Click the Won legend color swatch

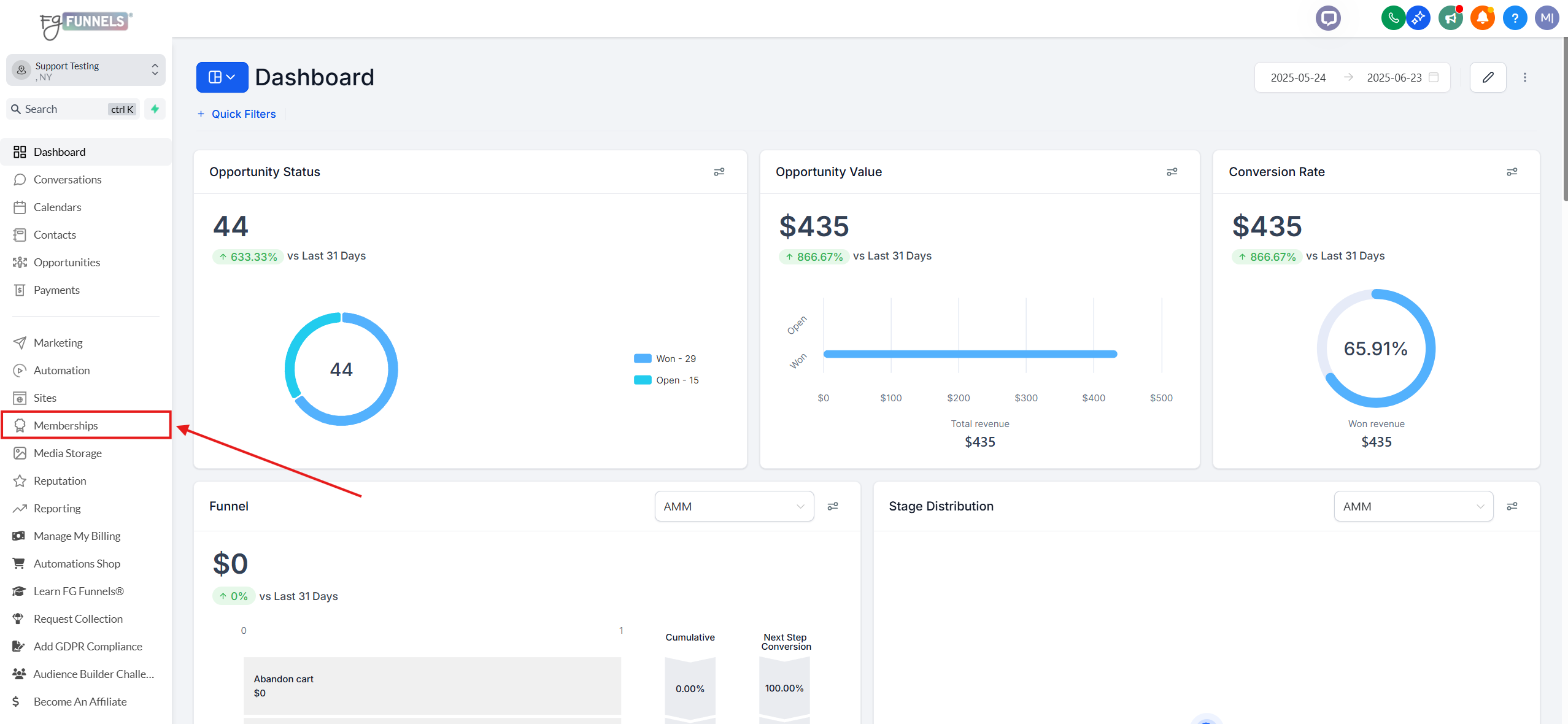click(643, 358)
